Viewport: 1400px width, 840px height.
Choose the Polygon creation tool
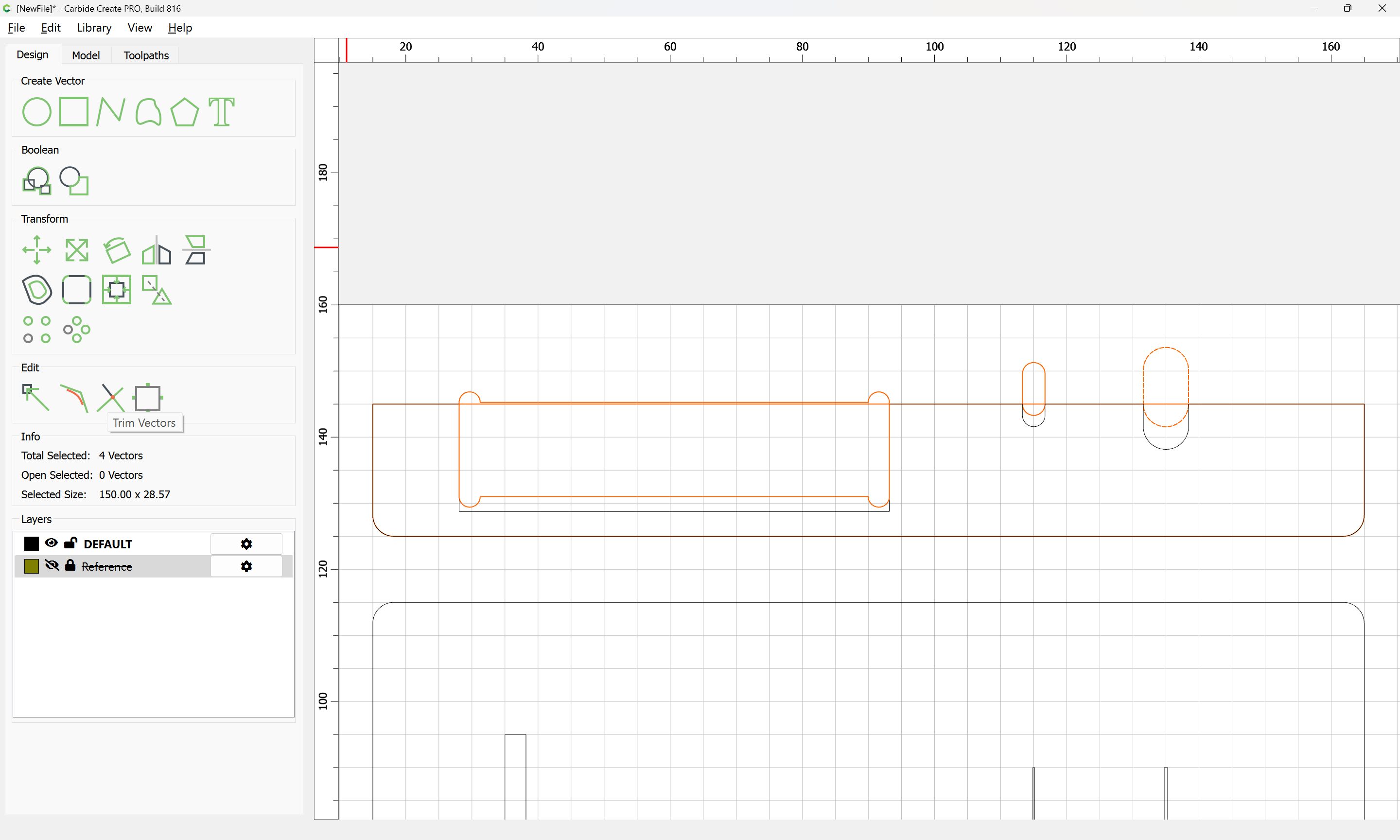tap(184, 111)
